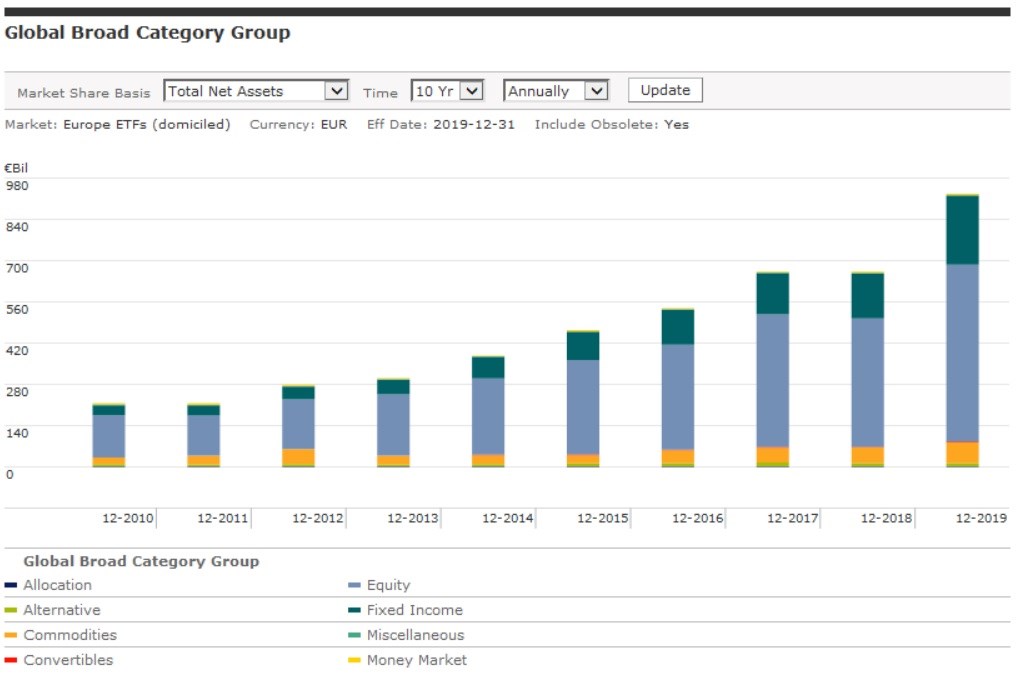Expand the 10 Yr time range dropdown
1033x677 pixels.
click(x=447, y=91)
